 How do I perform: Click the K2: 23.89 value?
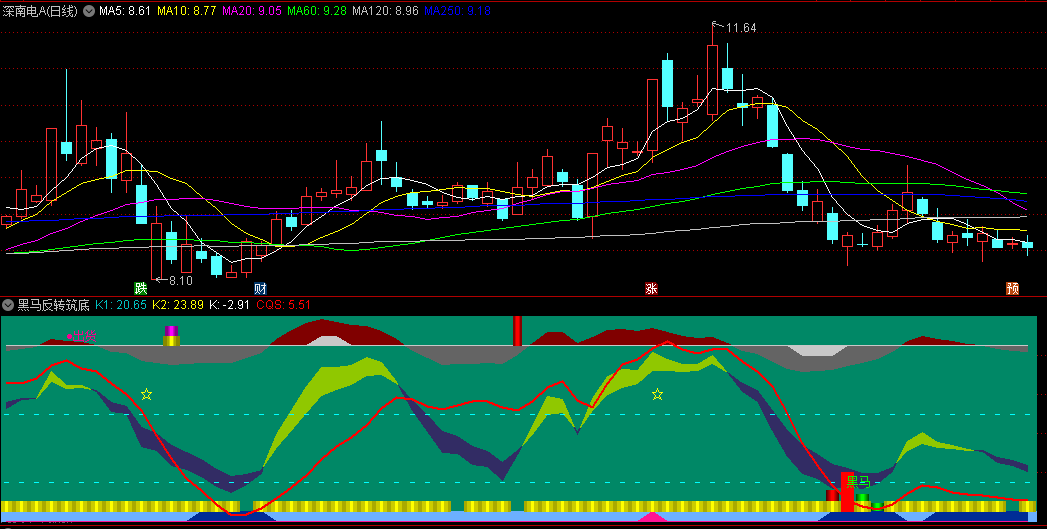178,305
